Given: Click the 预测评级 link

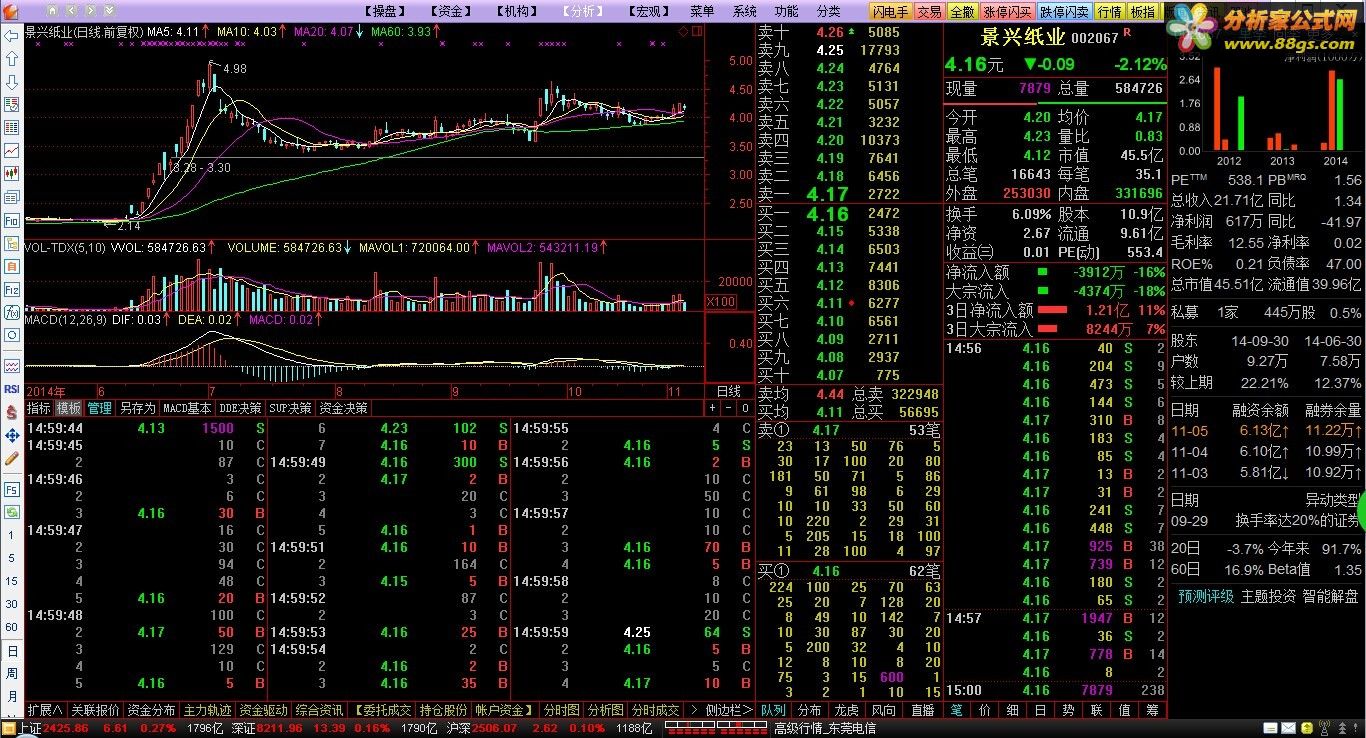Looking at the screenshot, I should click(1206, 596).
